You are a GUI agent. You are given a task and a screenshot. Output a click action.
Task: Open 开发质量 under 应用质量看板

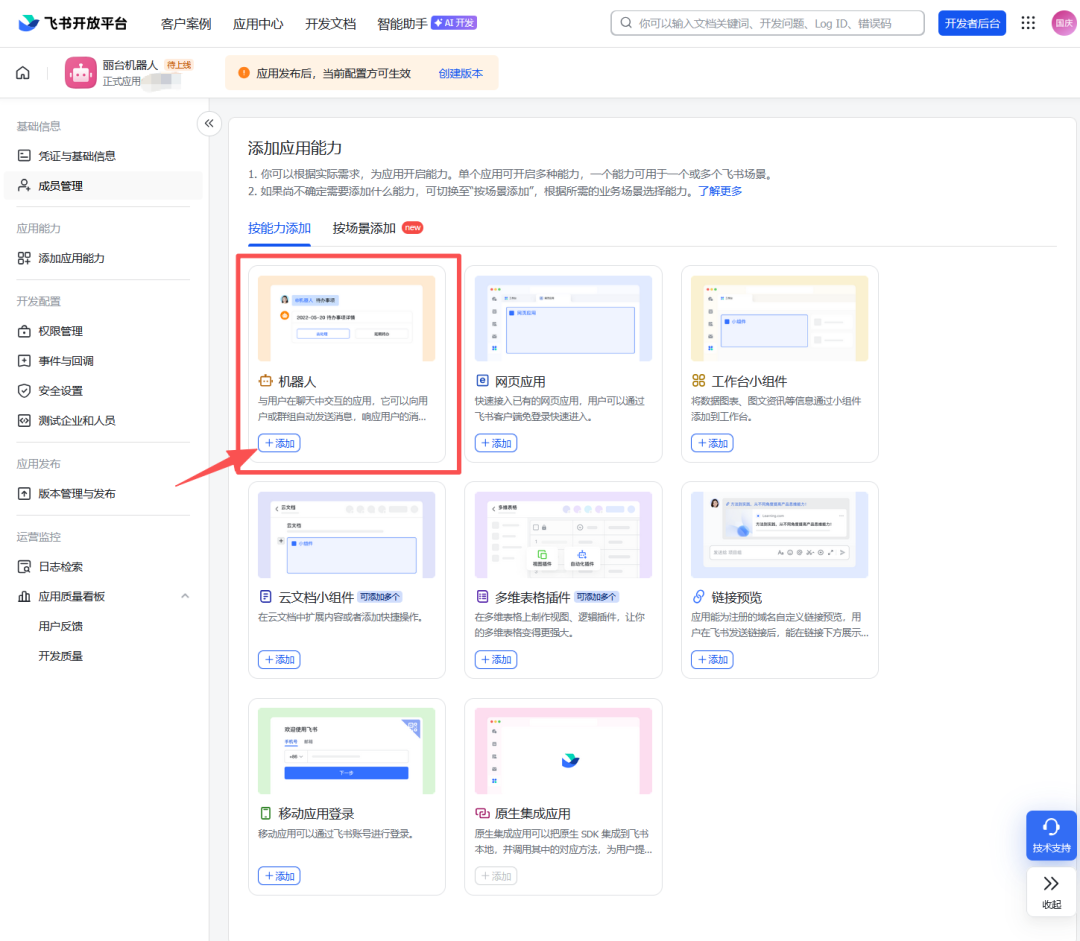click(61, 656)
